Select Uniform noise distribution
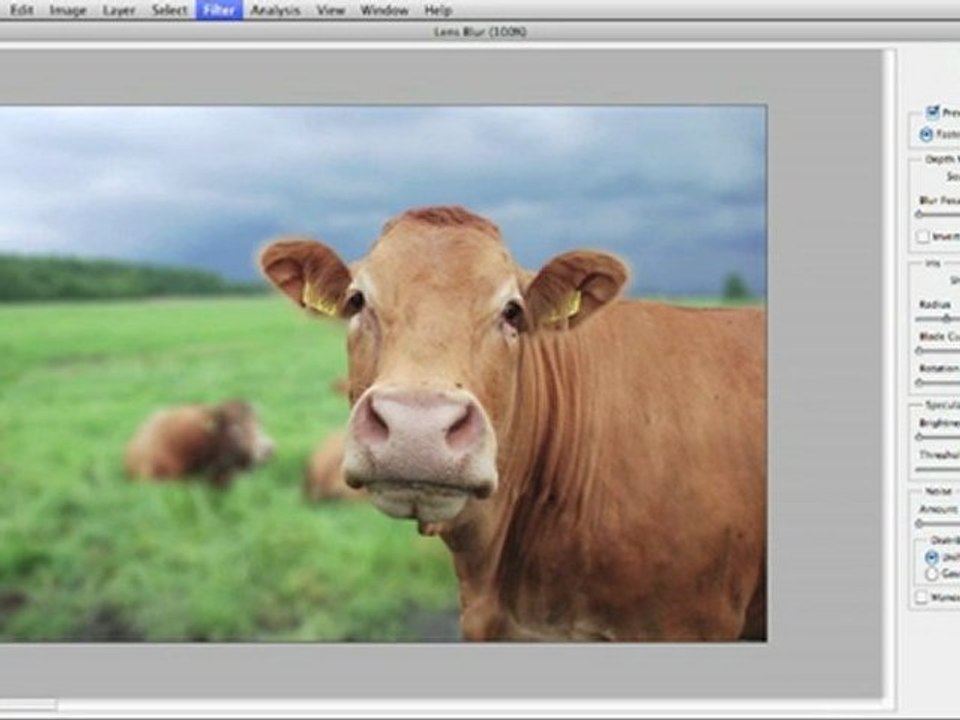This screenshot has width=960, height=720. click(931, 557)
